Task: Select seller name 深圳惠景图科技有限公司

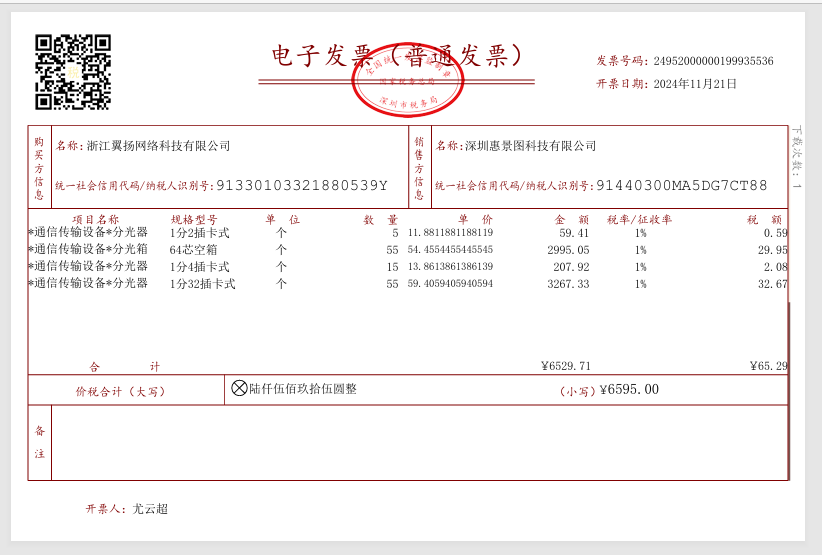Action: click(x=530, y=146)
